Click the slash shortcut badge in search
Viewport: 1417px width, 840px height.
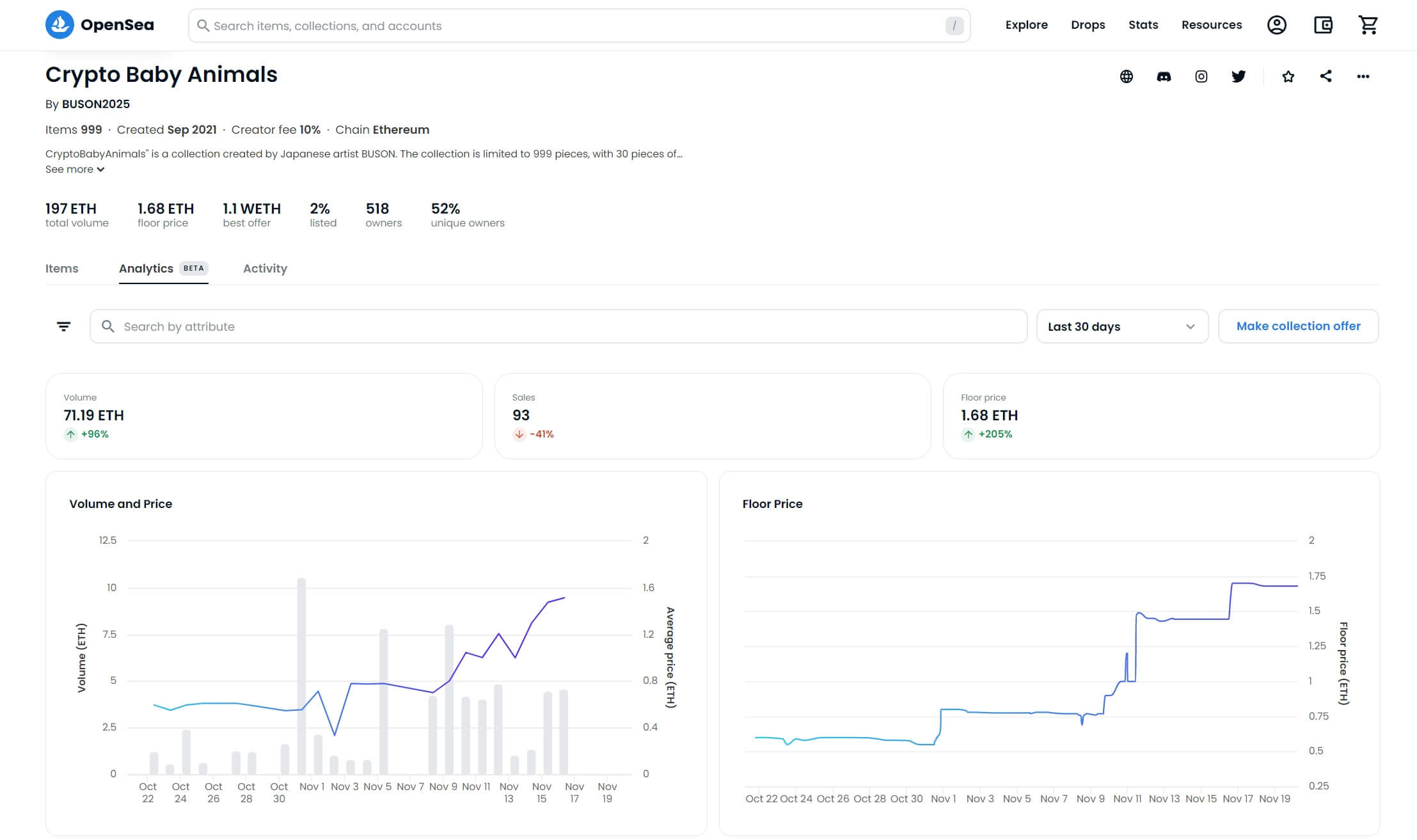coord(954,26)
